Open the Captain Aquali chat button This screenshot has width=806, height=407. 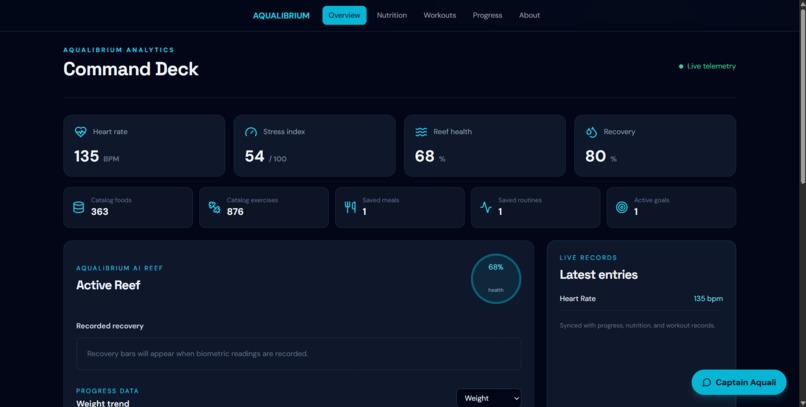pos(739,382)
